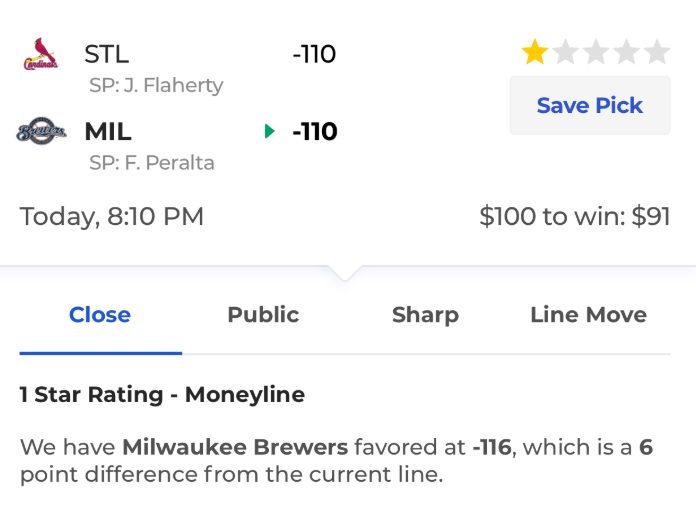Select the STL team name
Screen dimensions: 696x509
[107, 54]
